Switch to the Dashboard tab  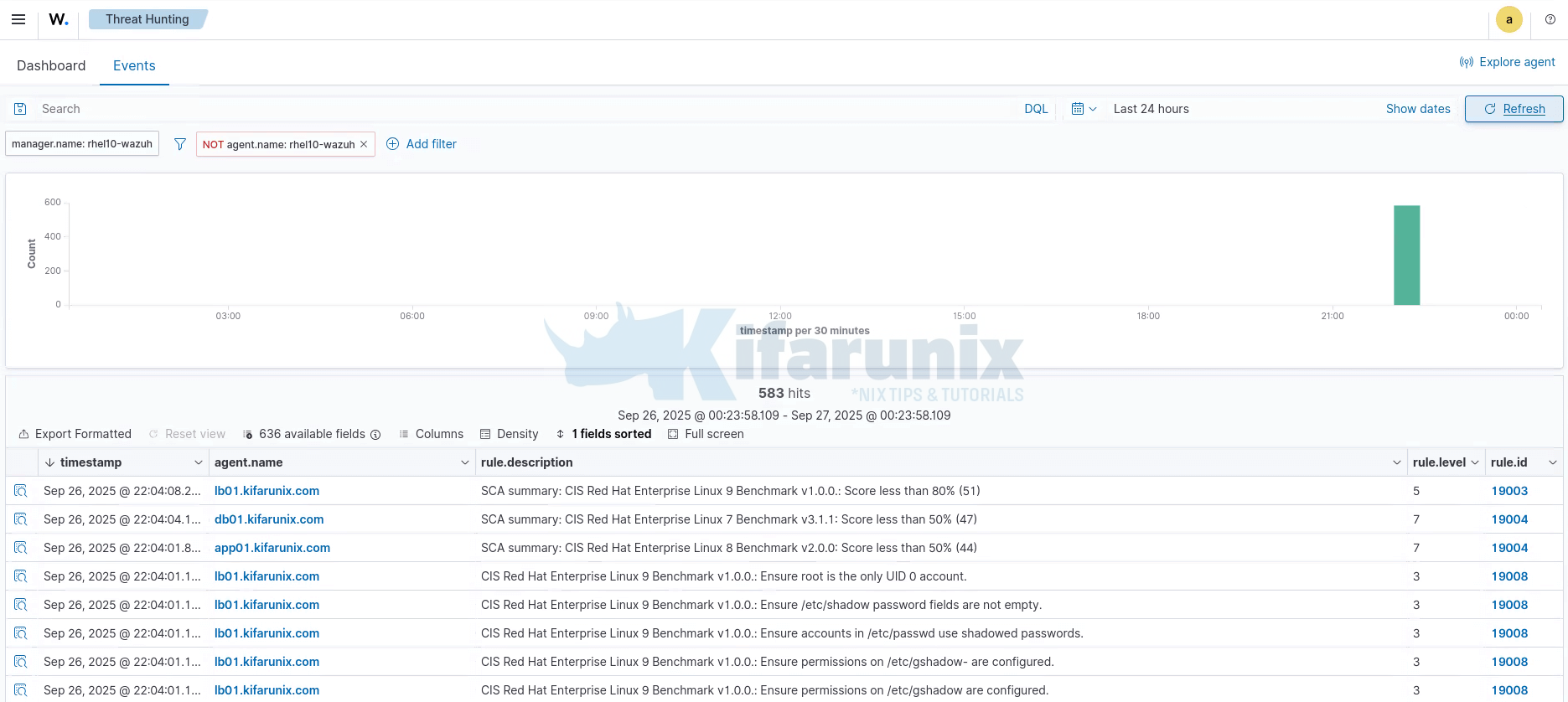(x=51, y=65)
